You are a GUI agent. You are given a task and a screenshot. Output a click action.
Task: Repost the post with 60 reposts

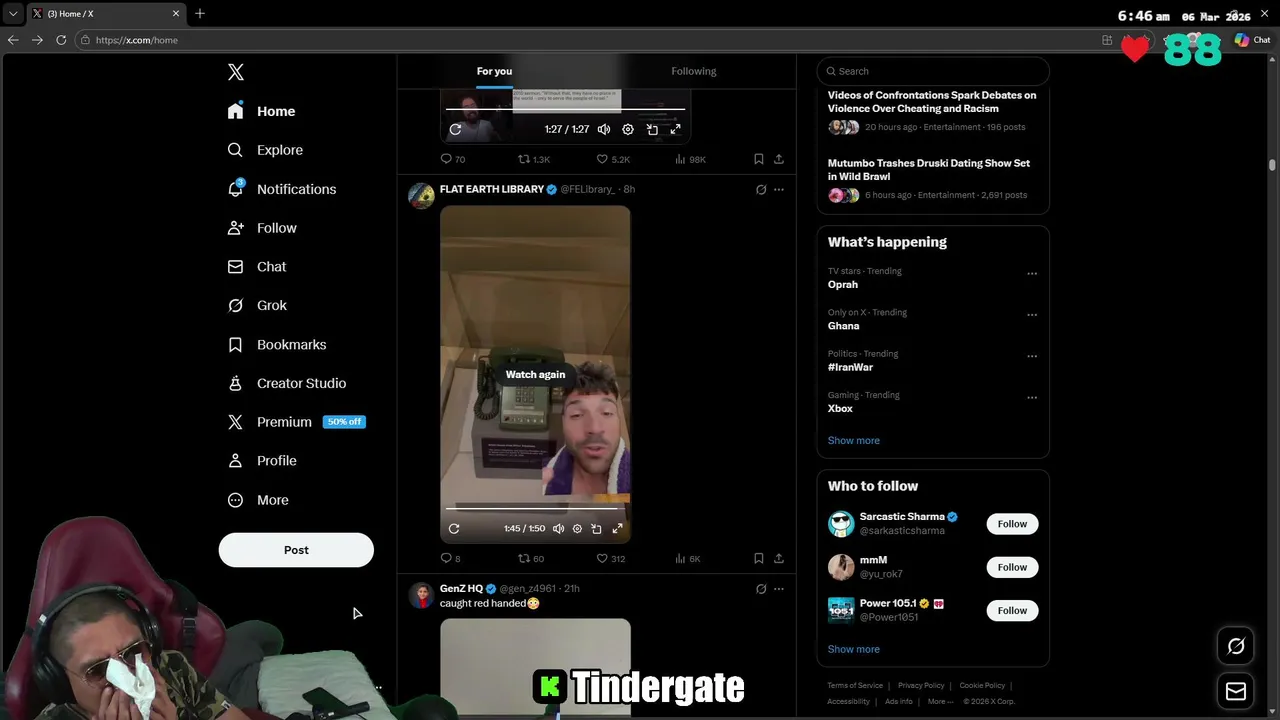531,558
